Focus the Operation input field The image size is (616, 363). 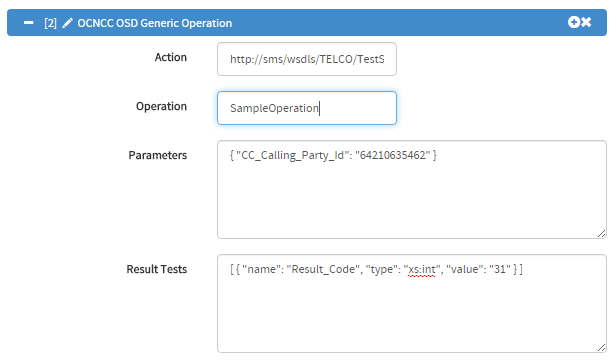click(307, 108)
